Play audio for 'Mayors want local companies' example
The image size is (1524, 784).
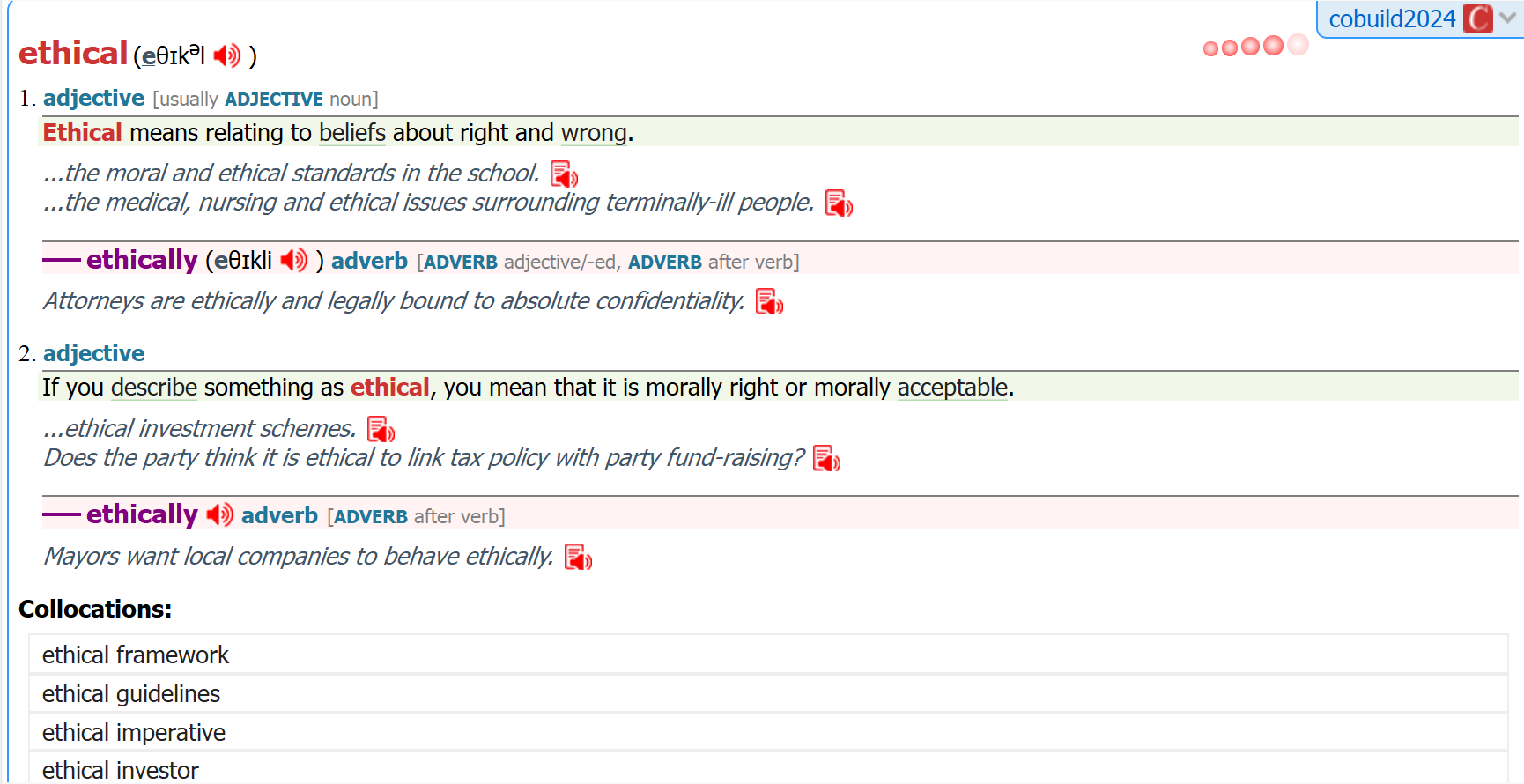click(x=578, y=558)
